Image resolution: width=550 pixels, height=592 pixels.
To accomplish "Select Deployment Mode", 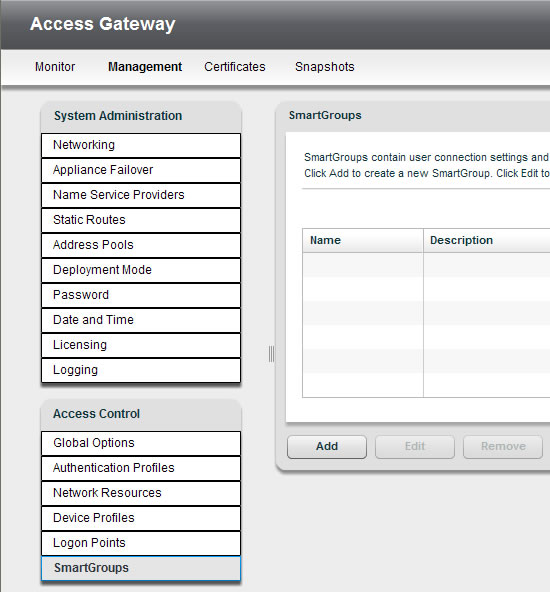I will tap(141, 270).
